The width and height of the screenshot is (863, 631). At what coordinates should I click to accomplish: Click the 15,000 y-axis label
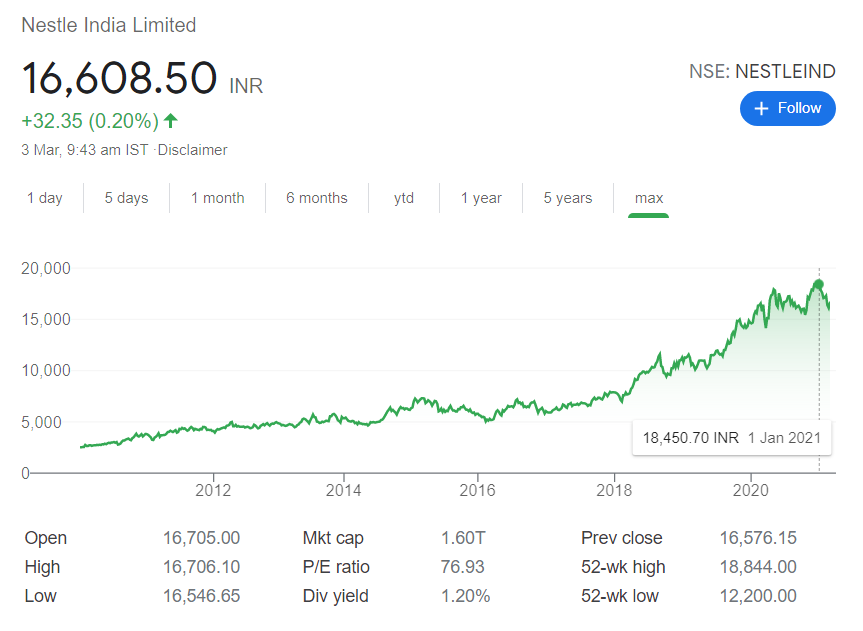click(x=46, y=319)
